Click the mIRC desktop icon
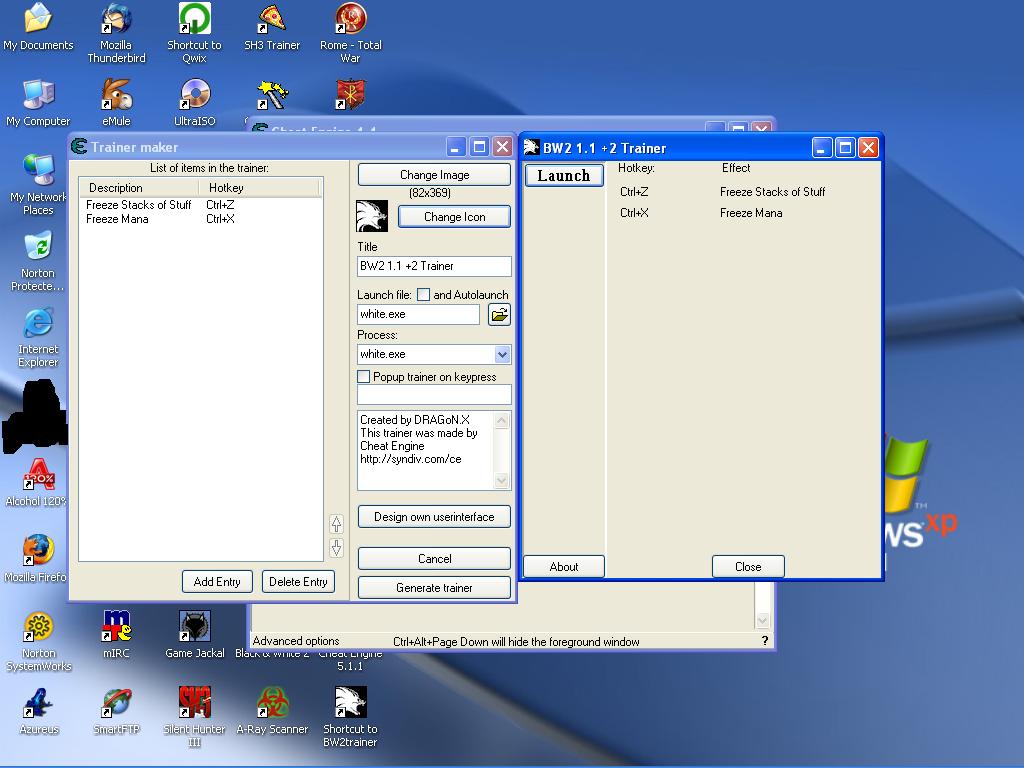This screenshot has height=768, width=1024. 116,627
